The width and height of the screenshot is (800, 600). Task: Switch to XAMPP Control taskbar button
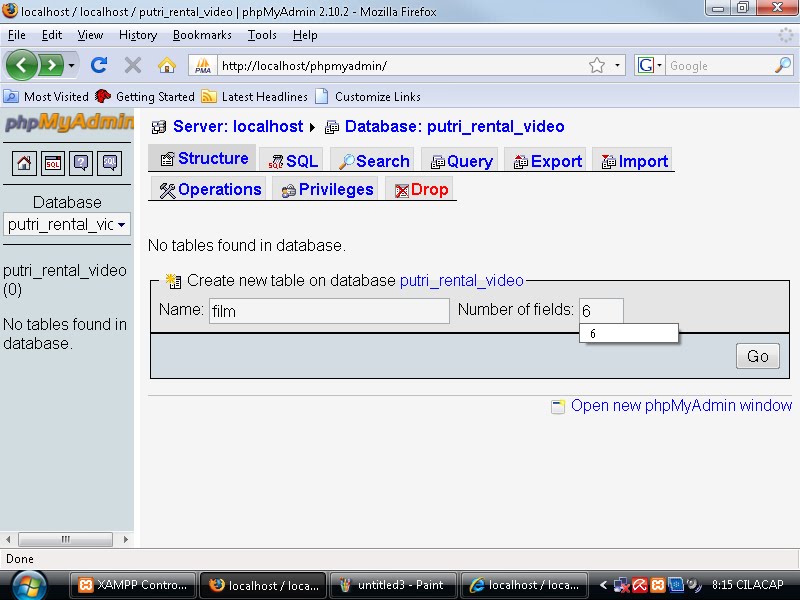132,585
